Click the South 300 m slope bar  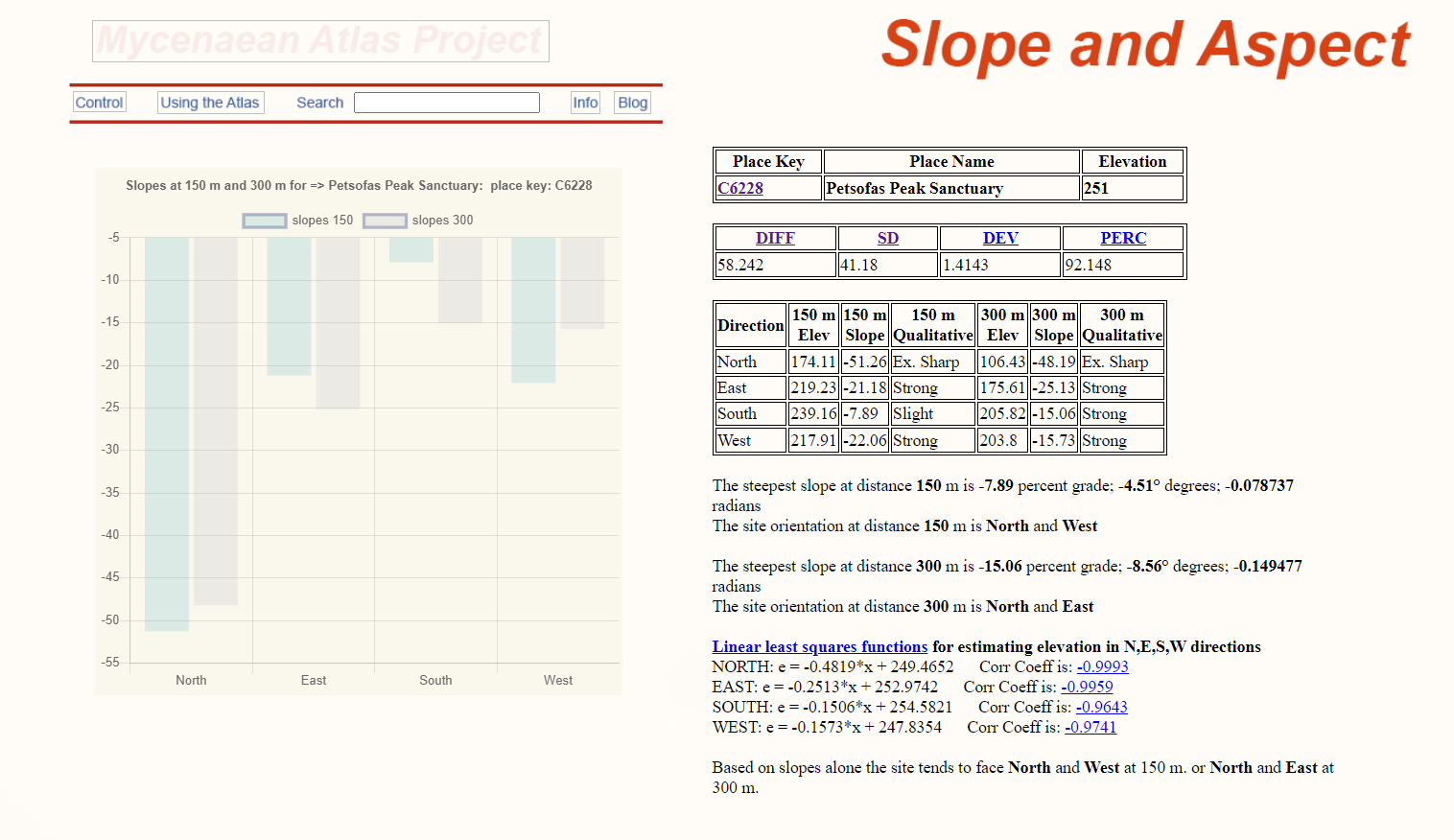click(x=460, y=280)
